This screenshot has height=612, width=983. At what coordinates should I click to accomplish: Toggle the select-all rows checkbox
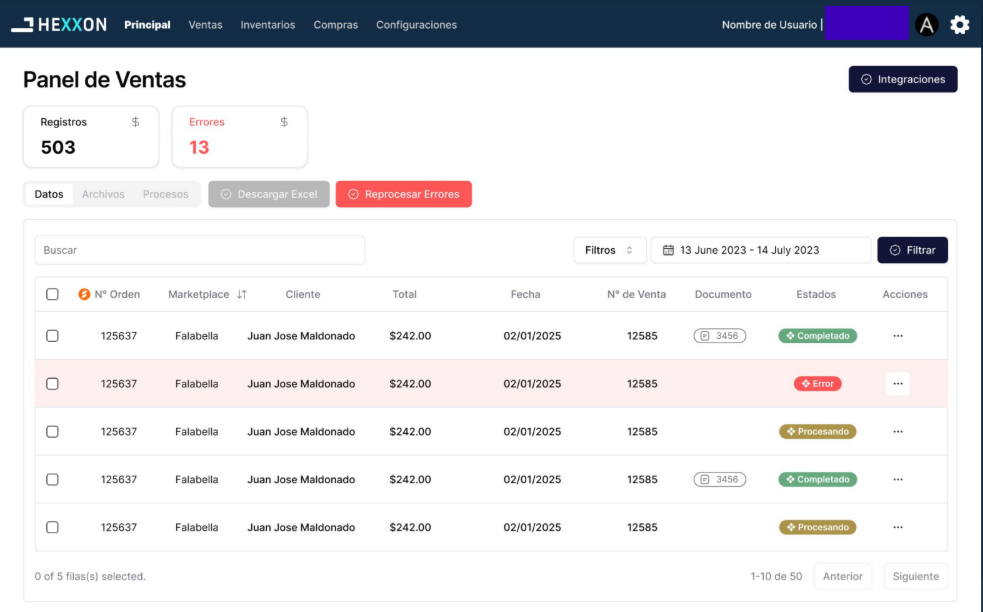click(53, 295)
